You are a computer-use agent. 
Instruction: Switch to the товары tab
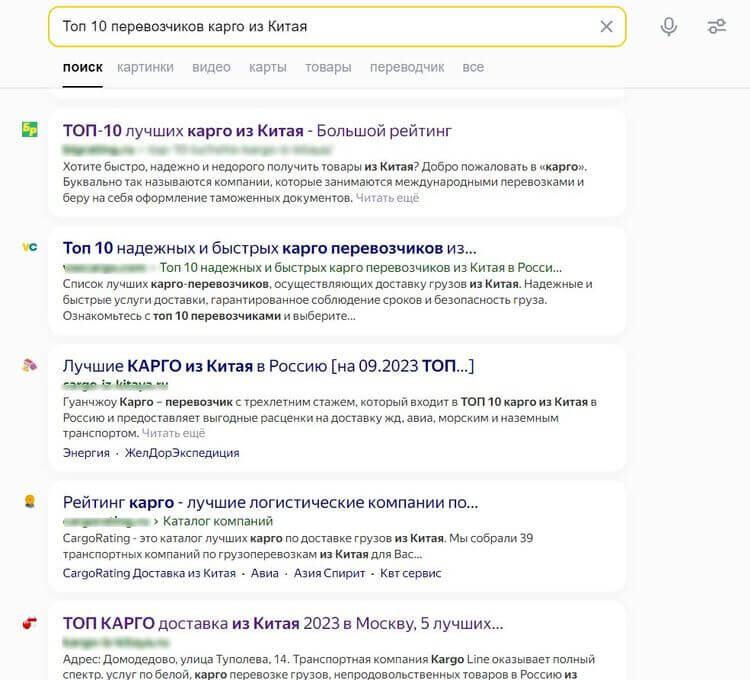(x=328, y=67)
